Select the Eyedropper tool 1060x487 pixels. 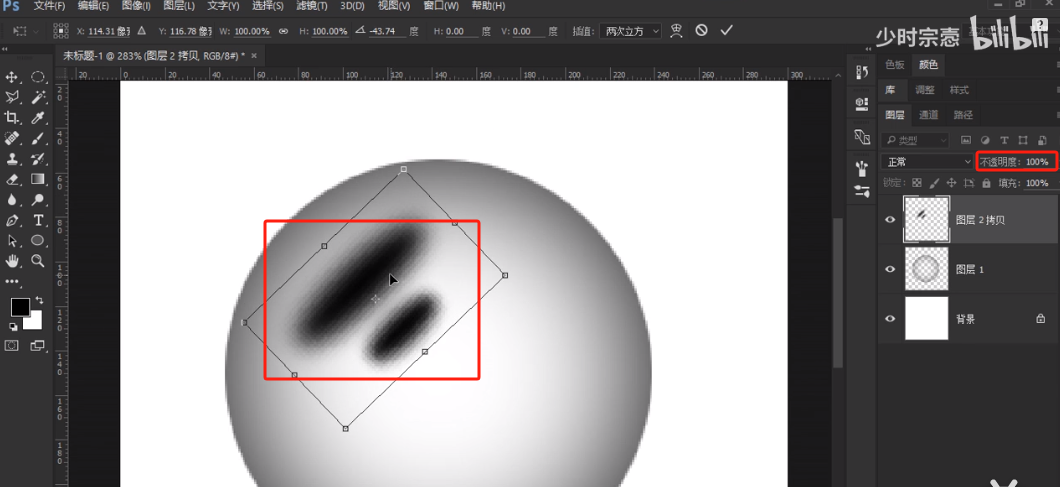point(38,118)
